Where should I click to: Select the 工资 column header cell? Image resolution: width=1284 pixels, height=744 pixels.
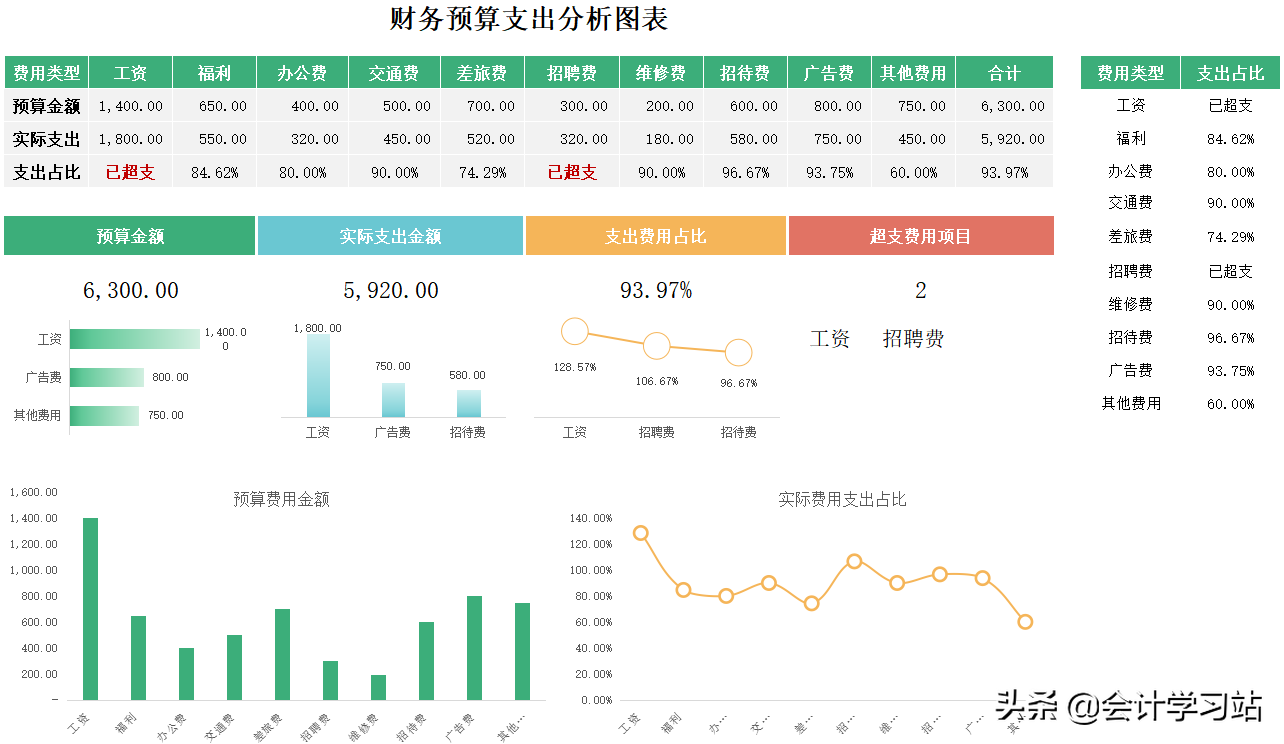pyautogui.click(x=131, y=72)
